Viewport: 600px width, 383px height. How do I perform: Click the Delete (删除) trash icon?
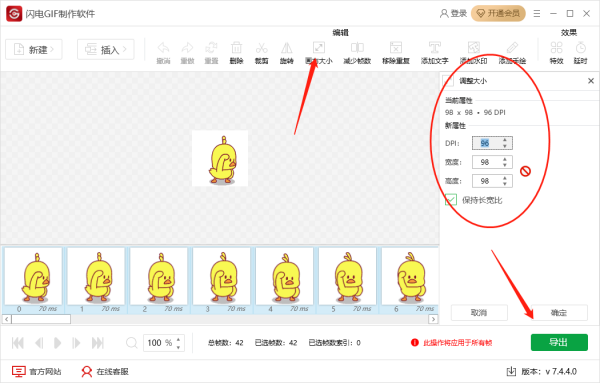(236, 49)
